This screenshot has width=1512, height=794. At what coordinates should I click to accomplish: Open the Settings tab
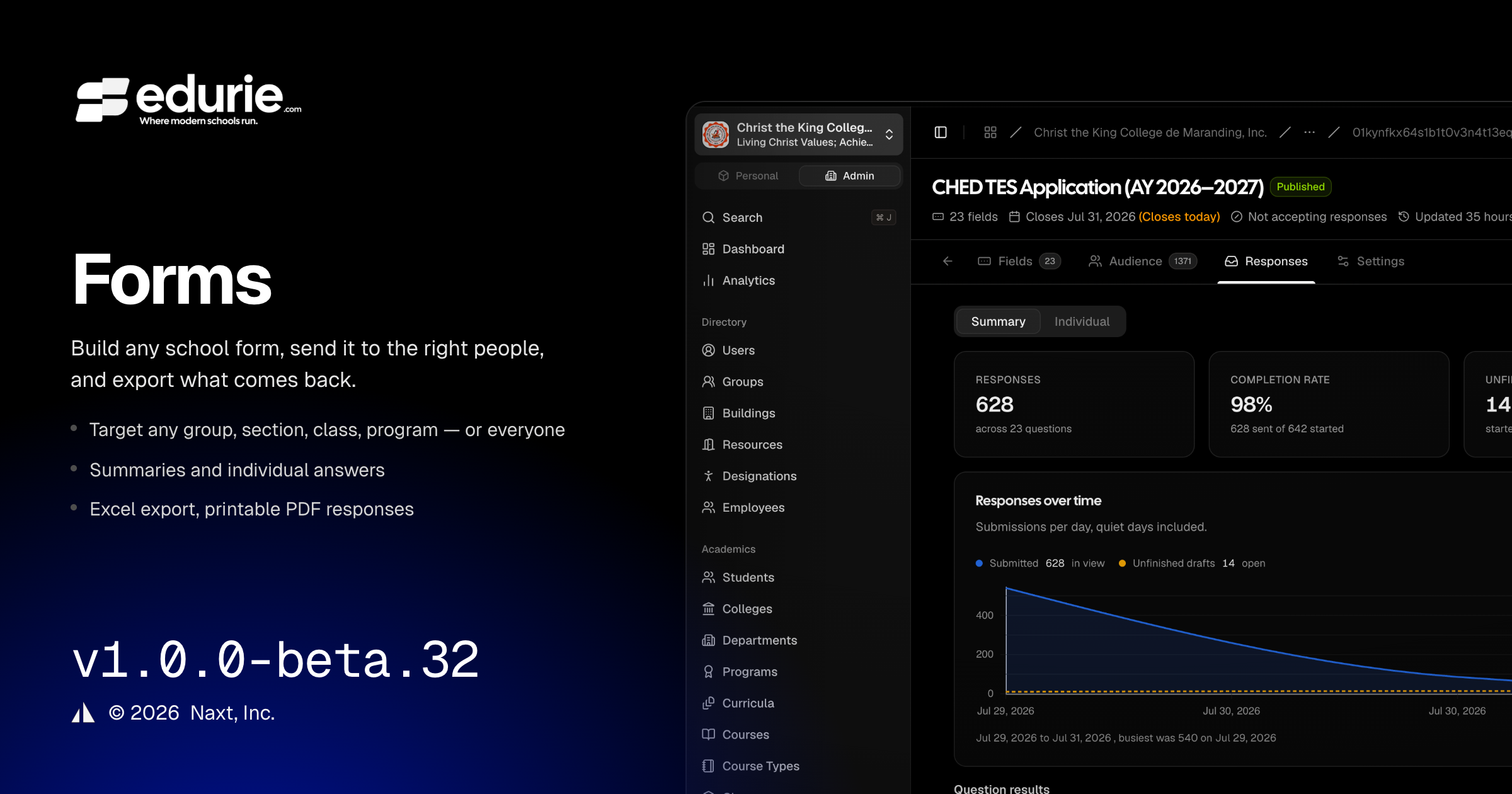[1371, 261]
